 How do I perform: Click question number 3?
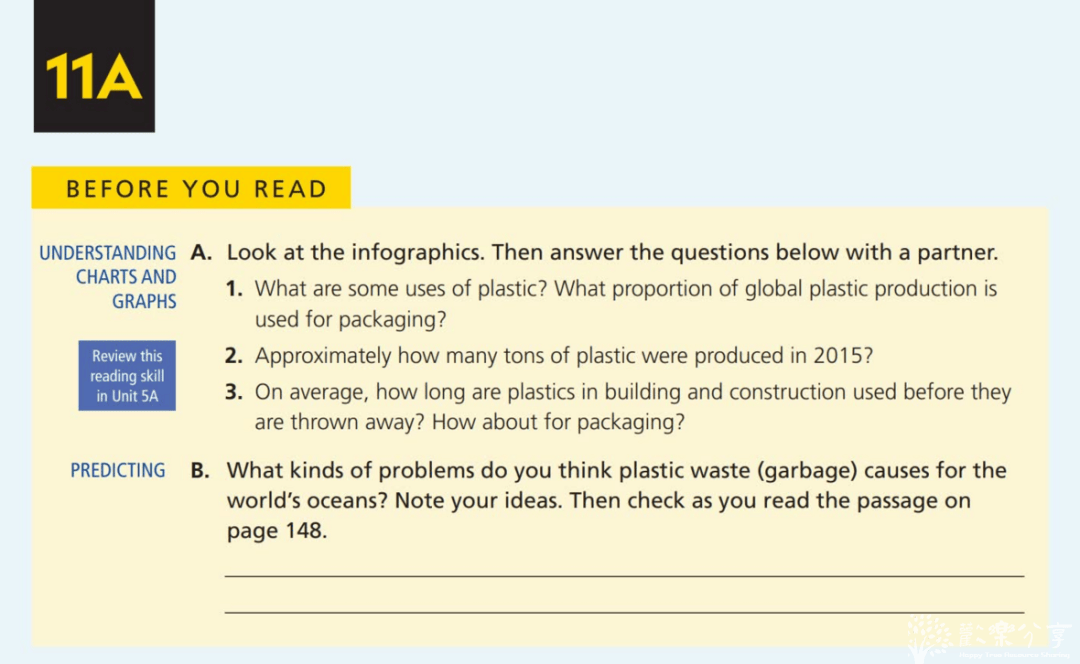[234, 392]
